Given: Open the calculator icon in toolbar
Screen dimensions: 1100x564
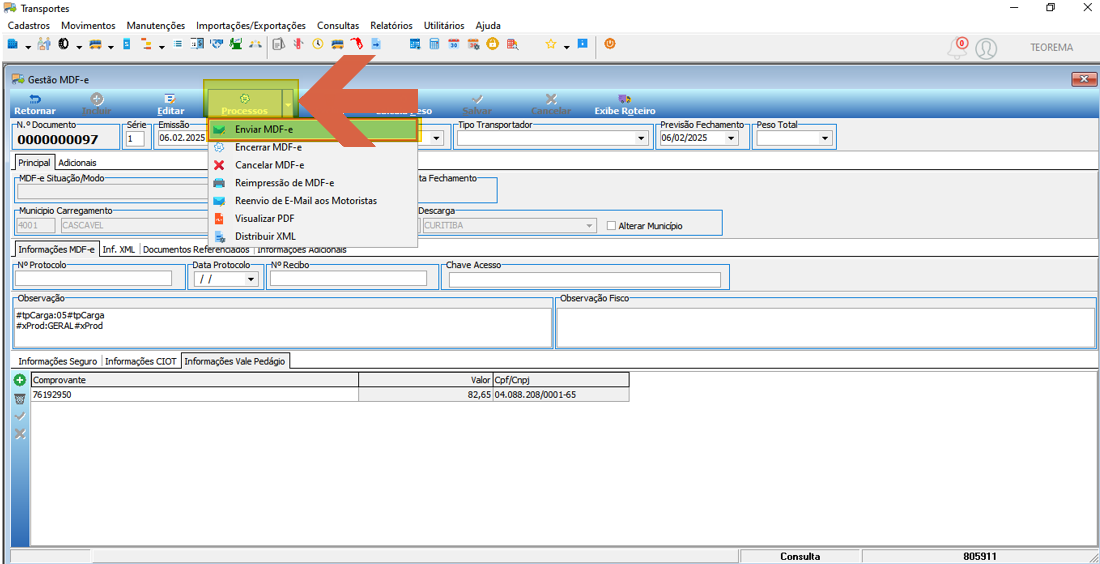Looking at the screenshot, I should coord(434,44).
